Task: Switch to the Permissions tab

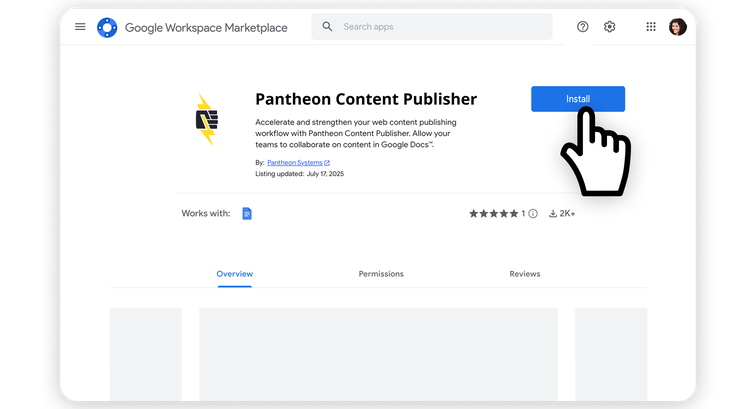Action: point(381,274)
